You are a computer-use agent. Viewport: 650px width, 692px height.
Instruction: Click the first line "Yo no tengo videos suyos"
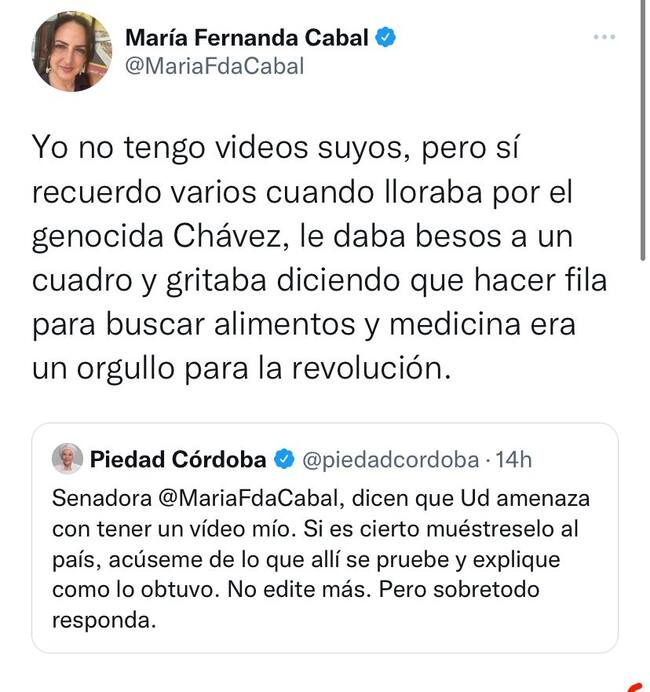tap(218, 148)
